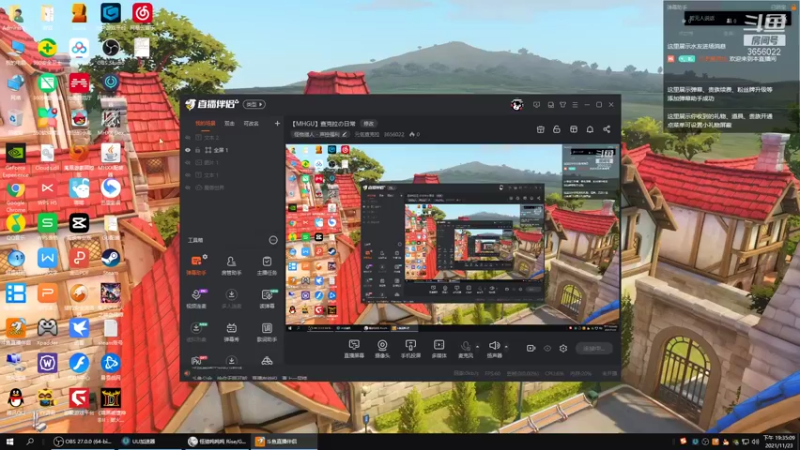Start recording with the camcorder icon
This screenshot has width=800, height=450.
[x=531, y=348]
